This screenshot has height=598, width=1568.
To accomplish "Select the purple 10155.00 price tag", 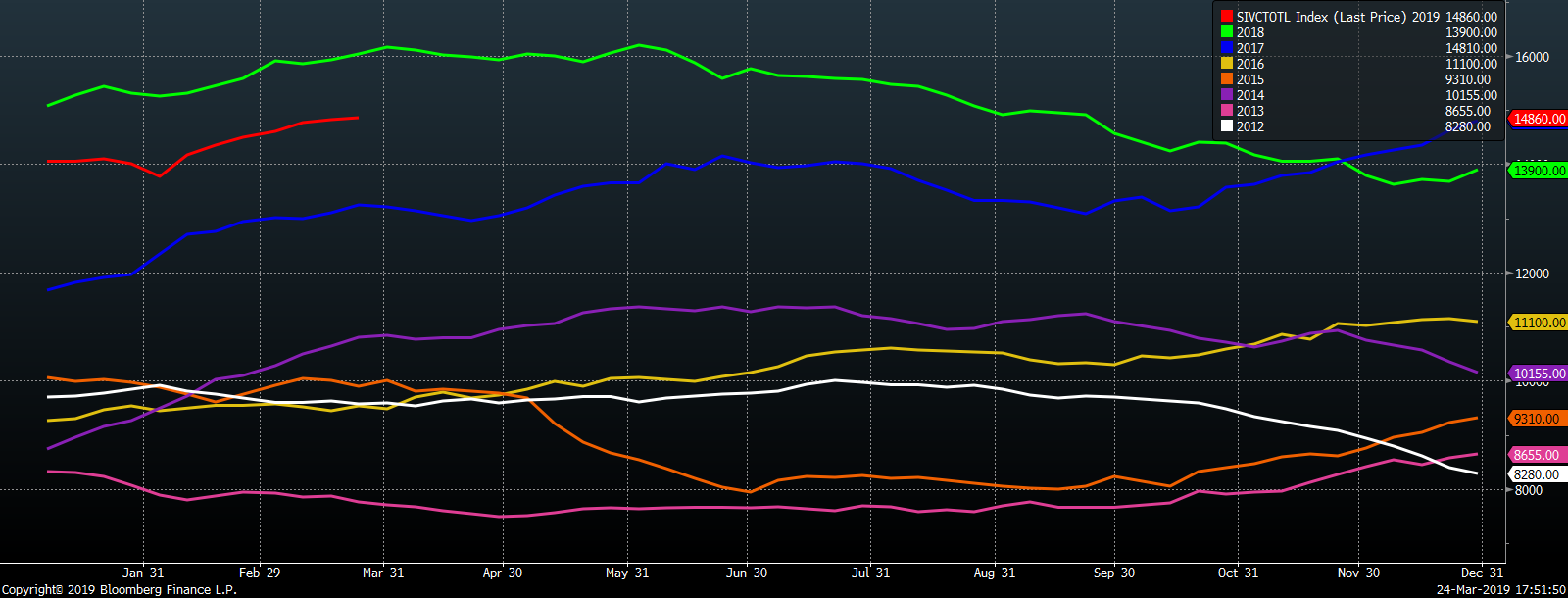I will tap(1539, 374).
